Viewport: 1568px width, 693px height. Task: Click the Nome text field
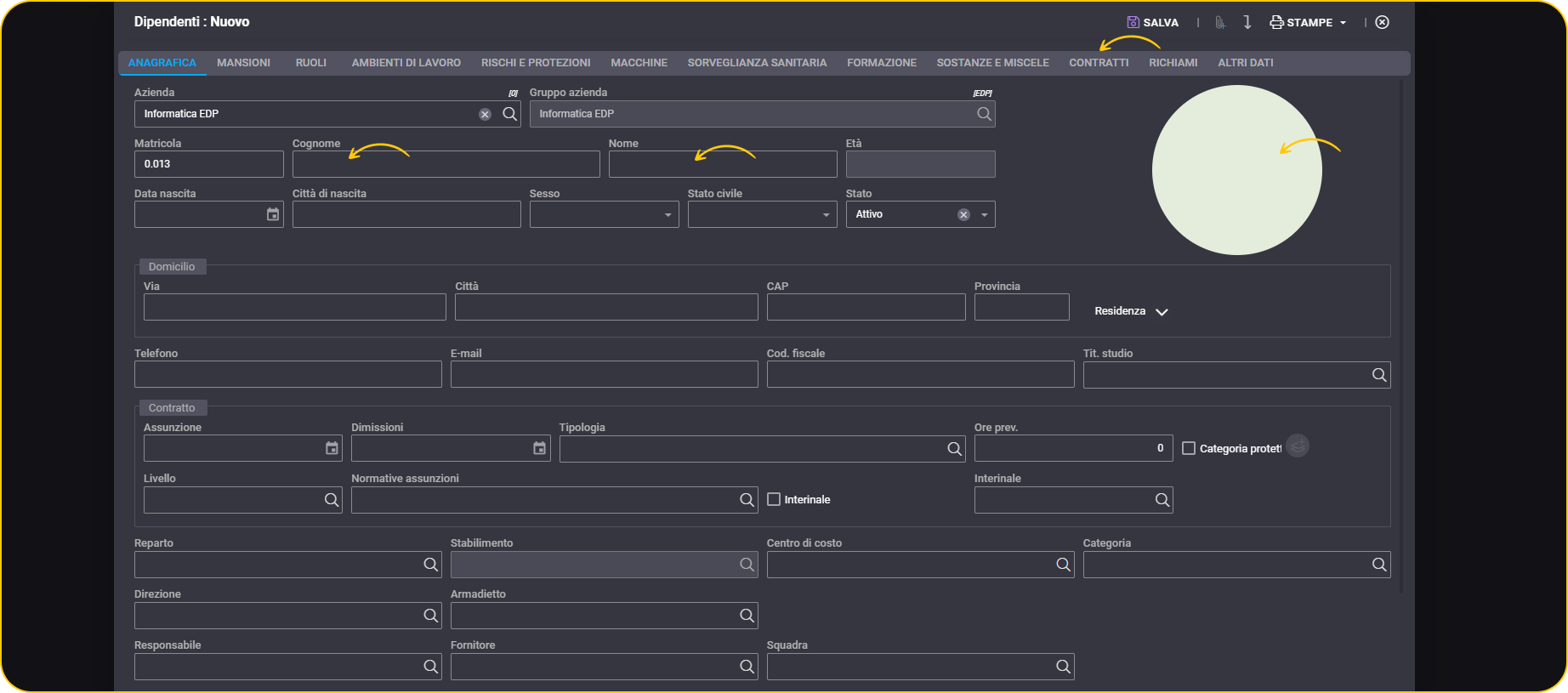tap(723, 164)
